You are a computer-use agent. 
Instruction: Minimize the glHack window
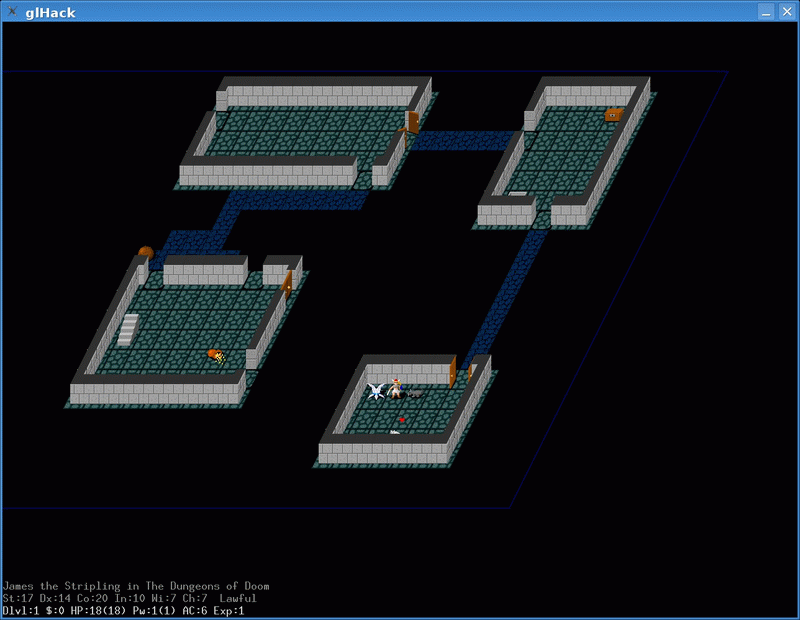[x=765, y=12]
